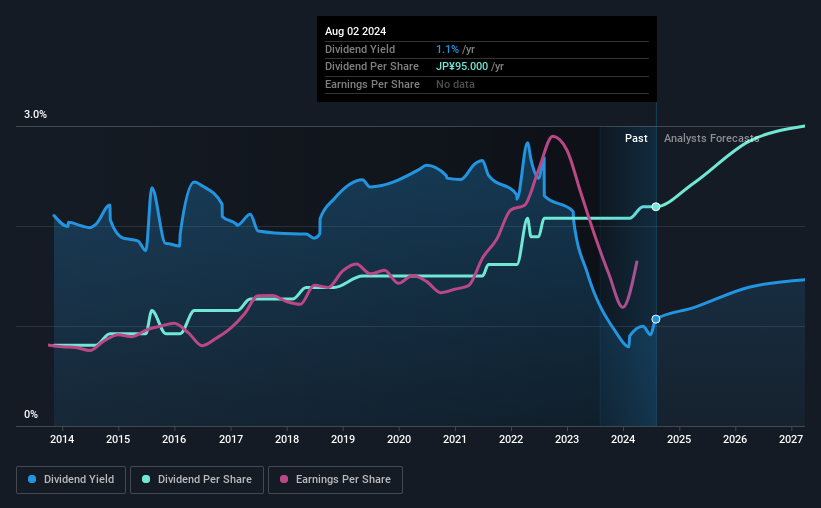Click the blue Dividend Yield legend dot
Screen dimensions: 821x508
point(33,480)
